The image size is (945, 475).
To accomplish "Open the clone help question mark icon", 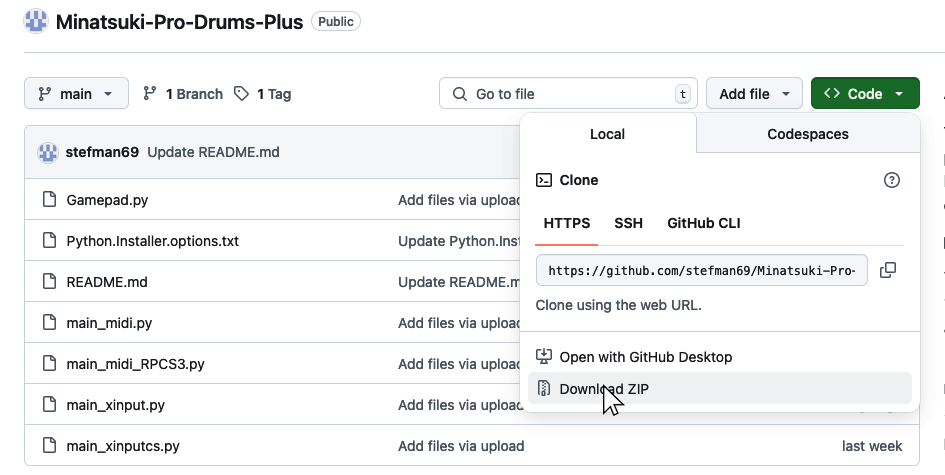I will (x=891, y=180).
